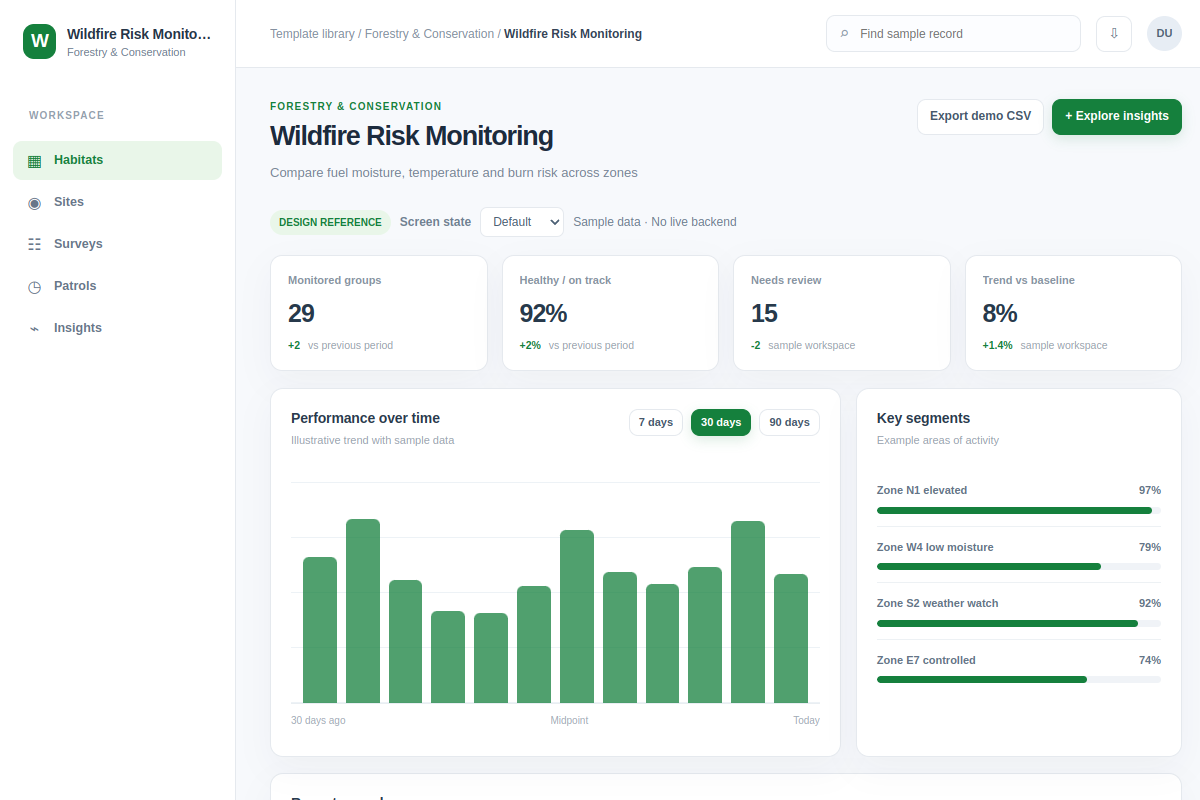
Task: Click the Patrols clock icon
Action: tap(35, 286)
